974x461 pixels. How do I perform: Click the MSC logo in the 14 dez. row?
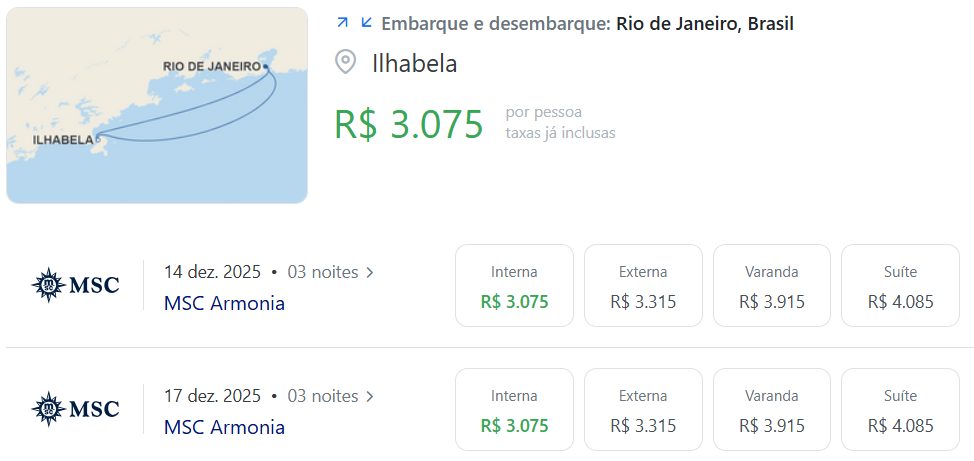click(75, 285)
